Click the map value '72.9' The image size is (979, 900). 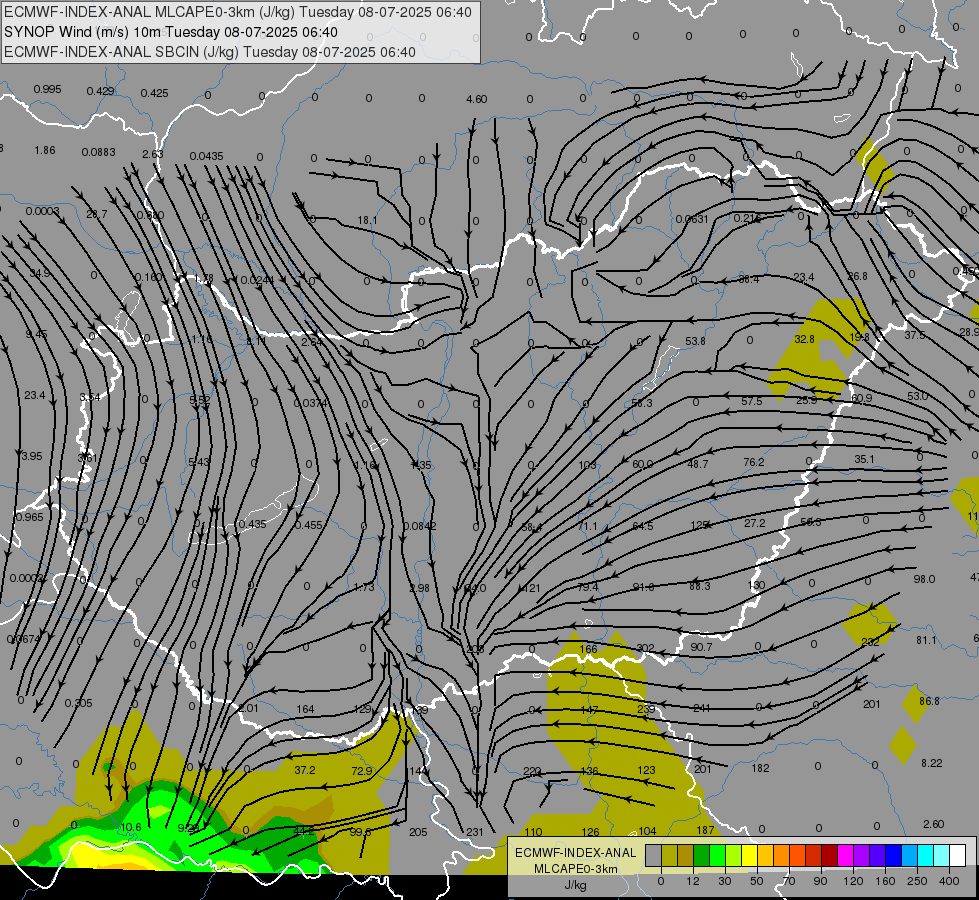click(x=362, y=771)
